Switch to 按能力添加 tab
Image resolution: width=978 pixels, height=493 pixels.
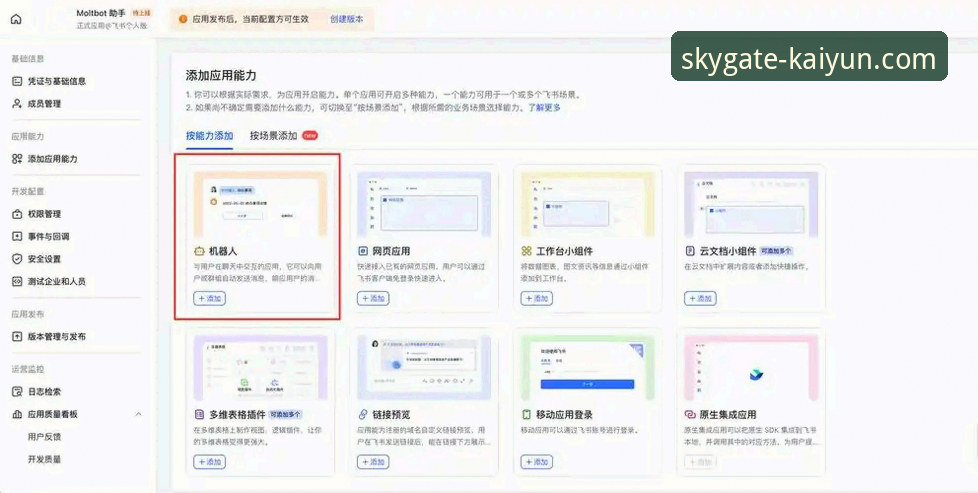(x=210, y=136)
